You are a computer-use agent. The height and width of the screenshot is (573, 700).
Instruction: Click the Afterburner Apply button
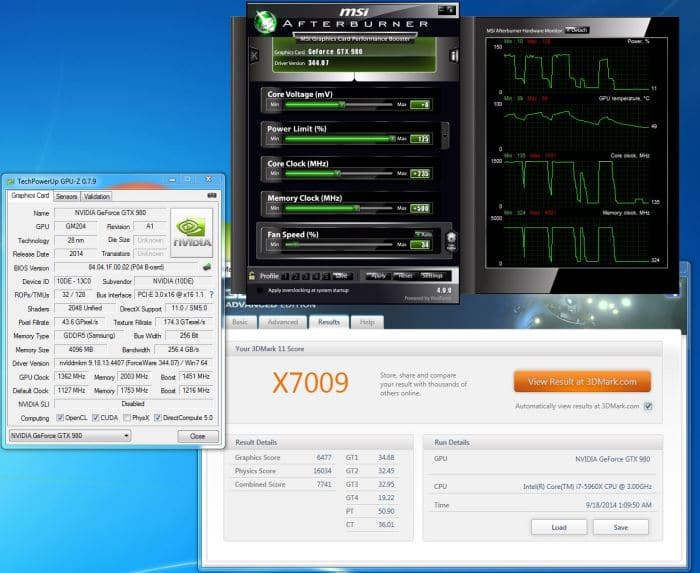(x=378, y=276)
